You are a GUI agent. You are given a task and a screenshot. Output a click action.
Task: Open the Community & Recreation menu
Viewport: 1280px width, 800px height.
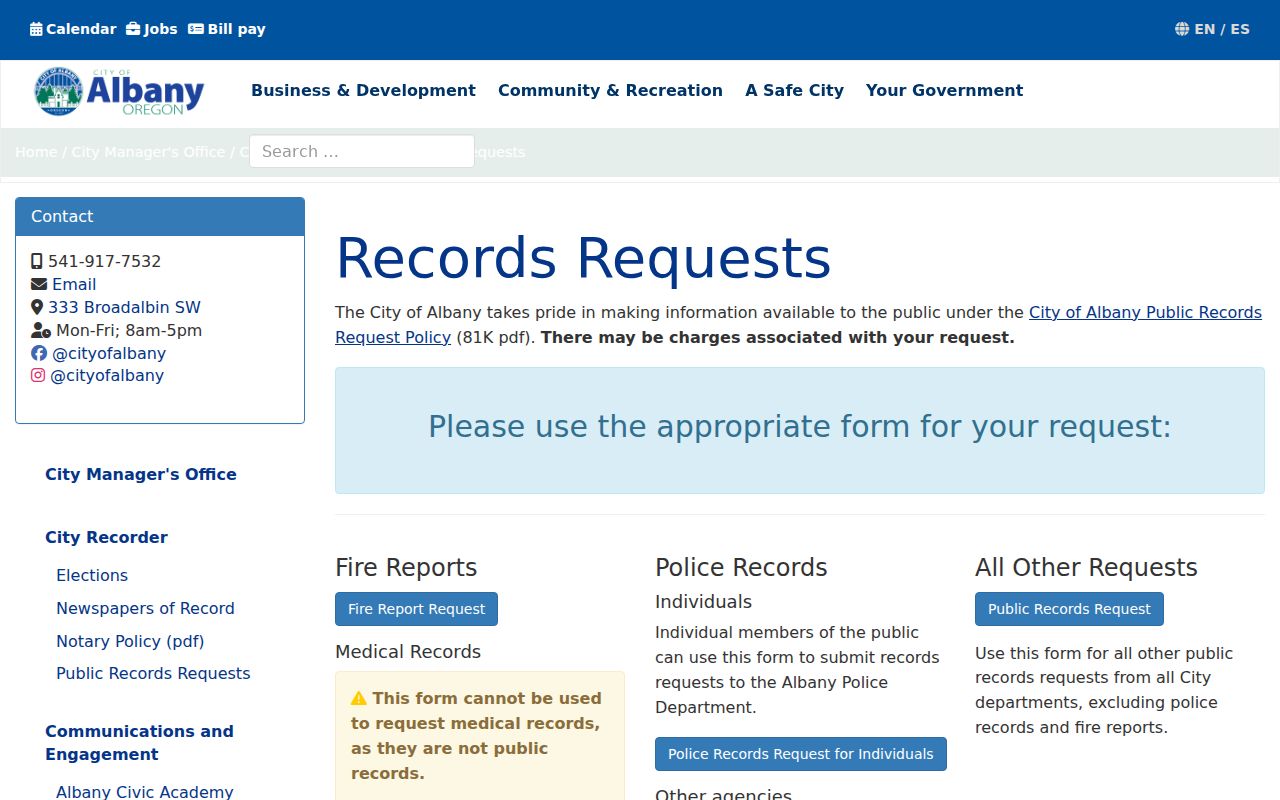610,90
